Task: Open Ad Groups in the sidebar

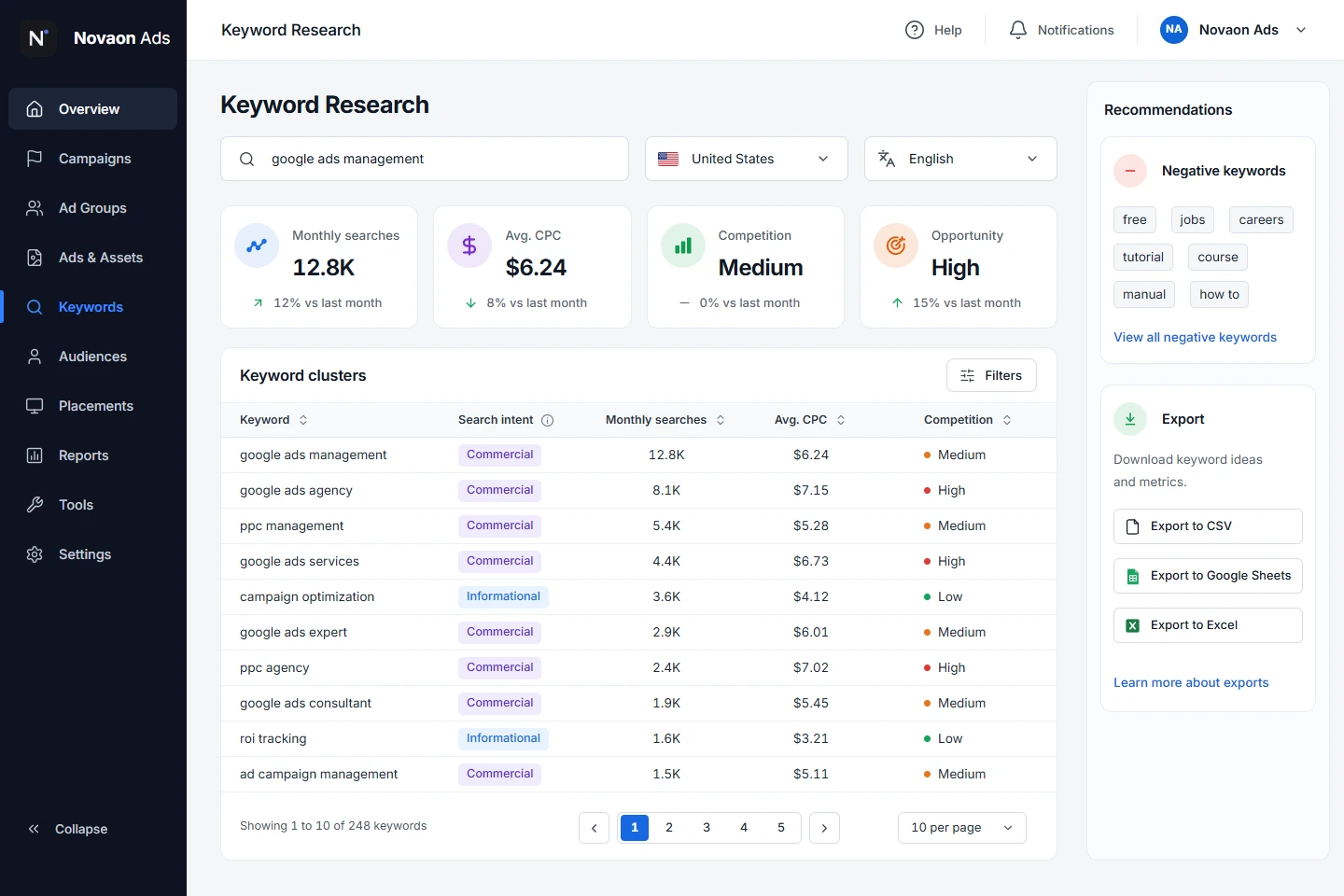Action: pos(92,208)
